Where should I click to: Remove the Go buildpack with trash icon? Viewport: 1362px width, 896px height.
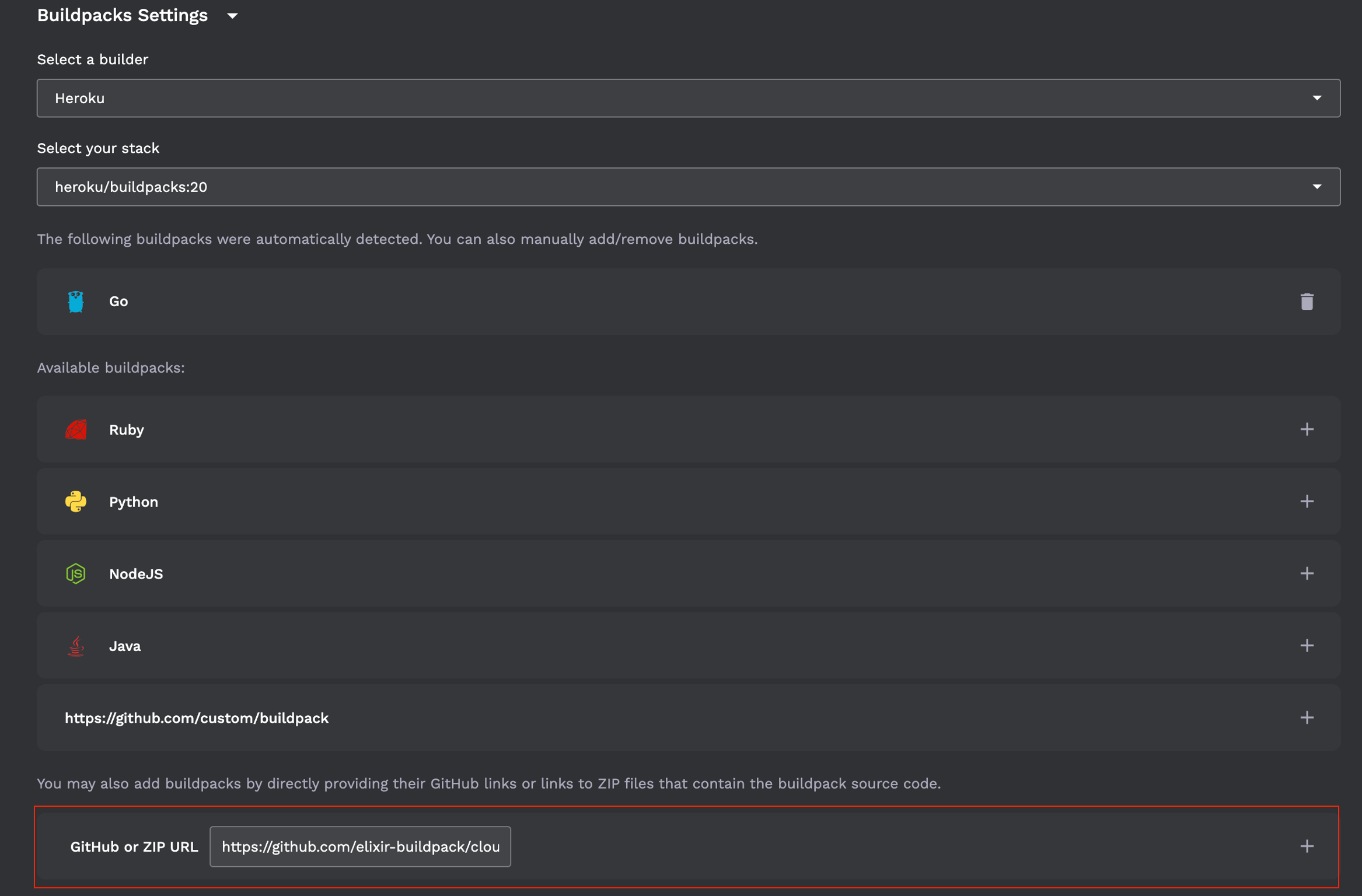1307,302
